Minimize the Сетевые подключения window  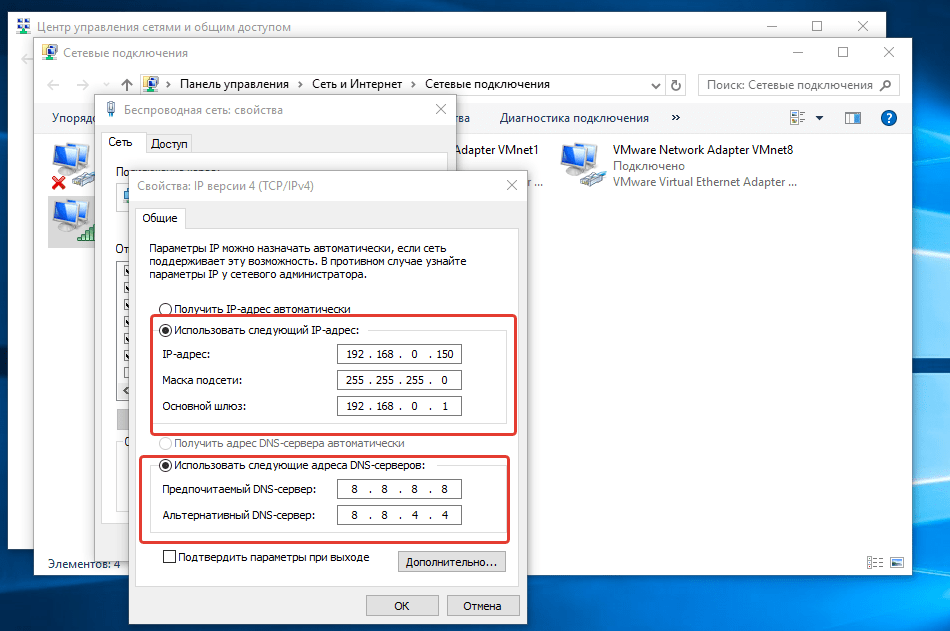pos(798,52)
